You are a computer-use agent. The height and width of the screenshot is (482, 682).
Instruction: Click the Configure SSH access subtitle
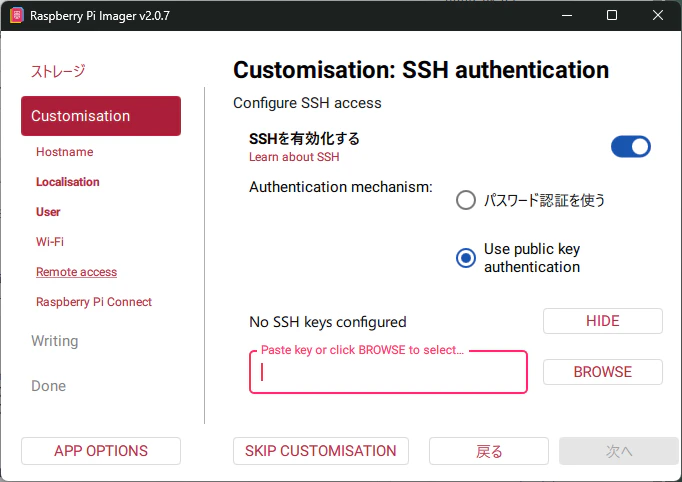[x=308, y=103]
